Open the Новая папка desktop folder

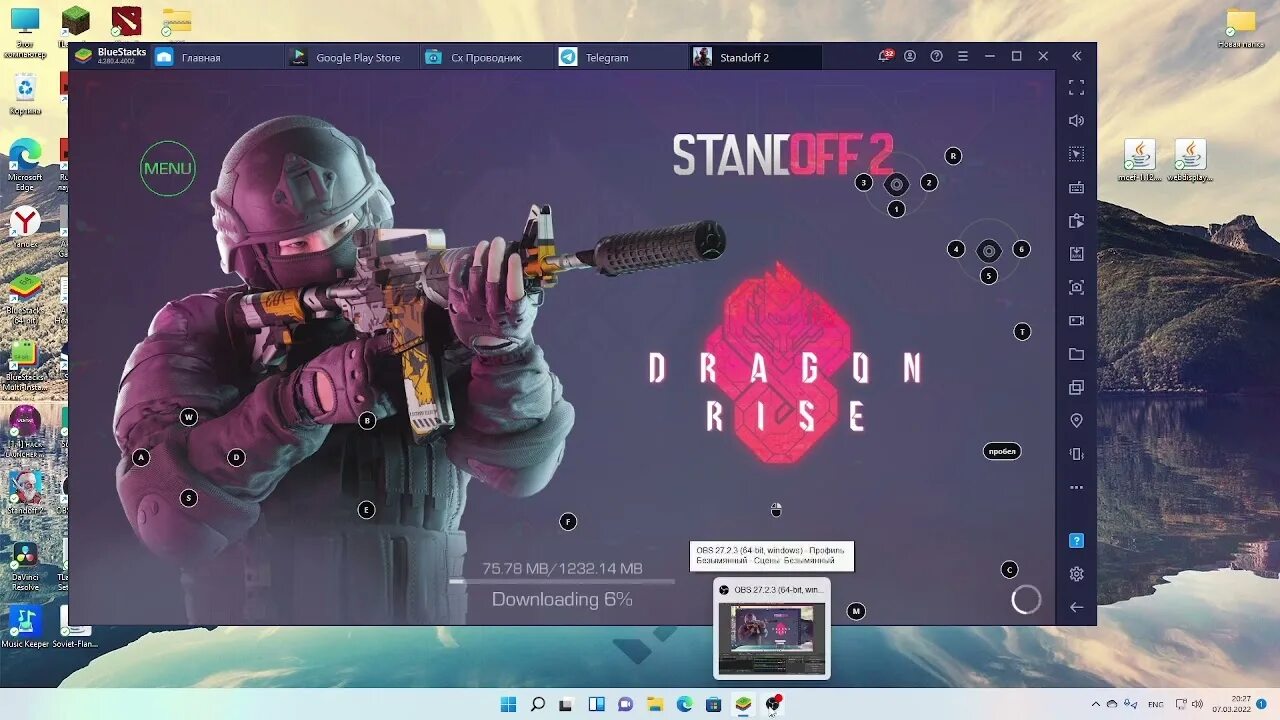pos(1241,28)
